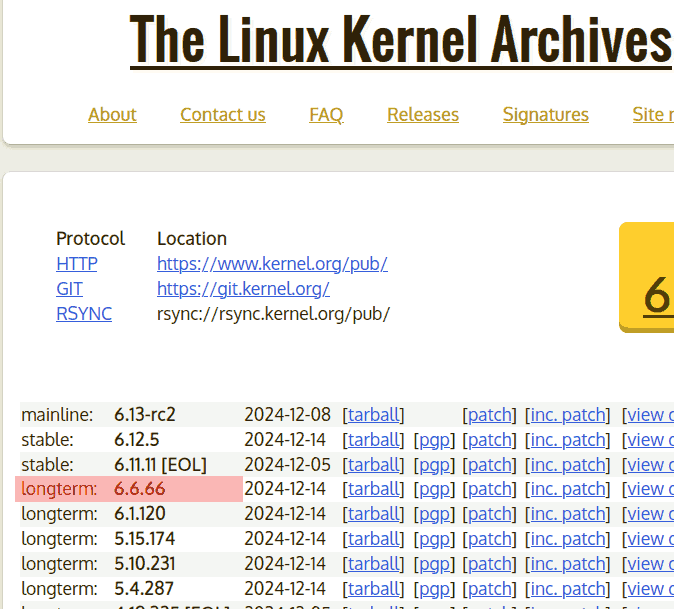This screenshot has width=674, height=609.
Task: Download tarball for 6.11.11 [EOL]
Action: 374,465
